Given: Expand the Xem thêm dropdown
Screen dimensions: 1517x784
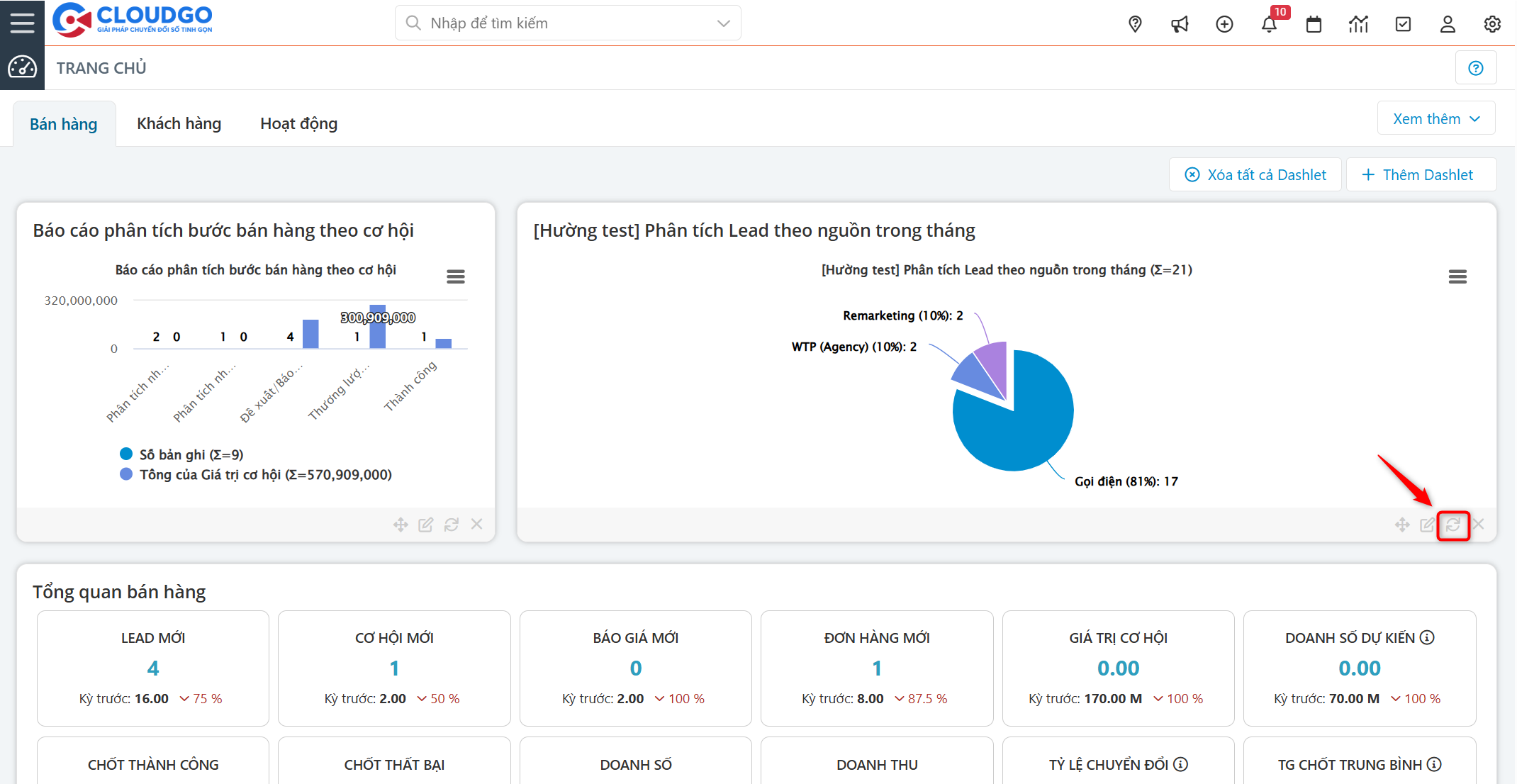Looking at the screenshot, I should (x=1435, y=119).
